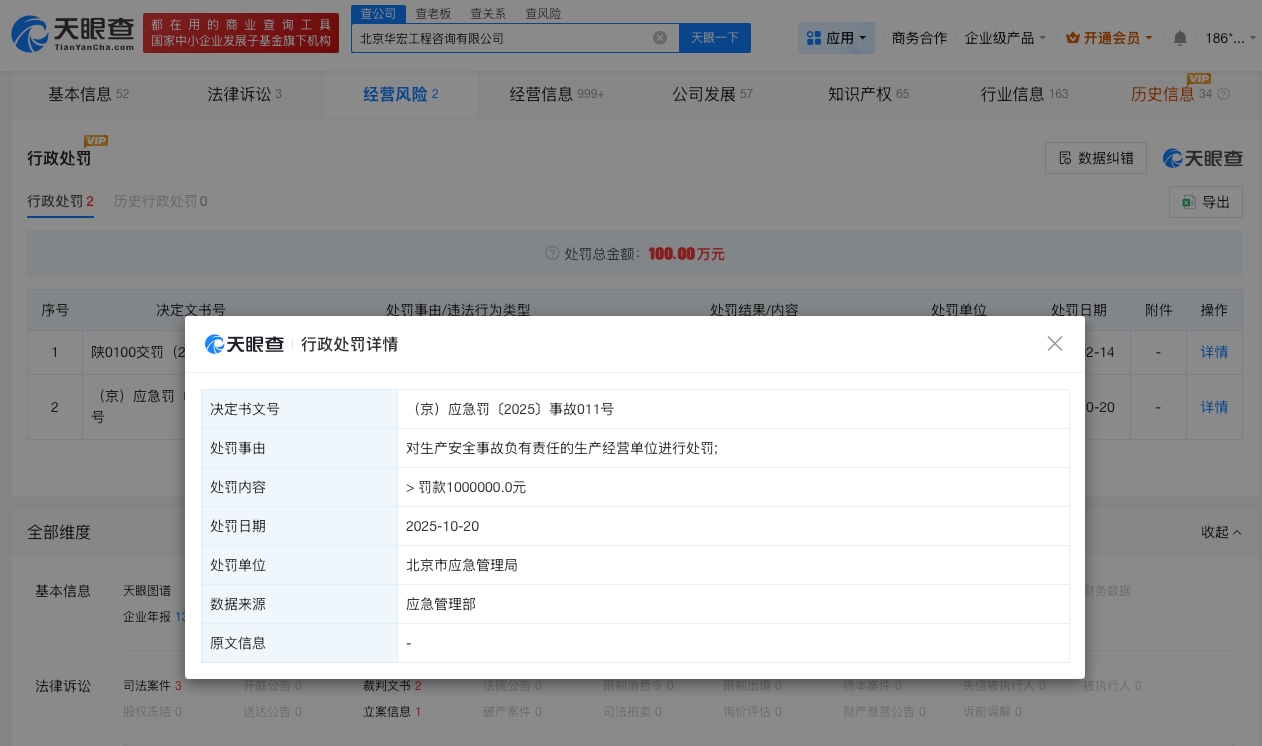
Task: Click the 决定书文号 value in the dialog
Action: (510, 409)
